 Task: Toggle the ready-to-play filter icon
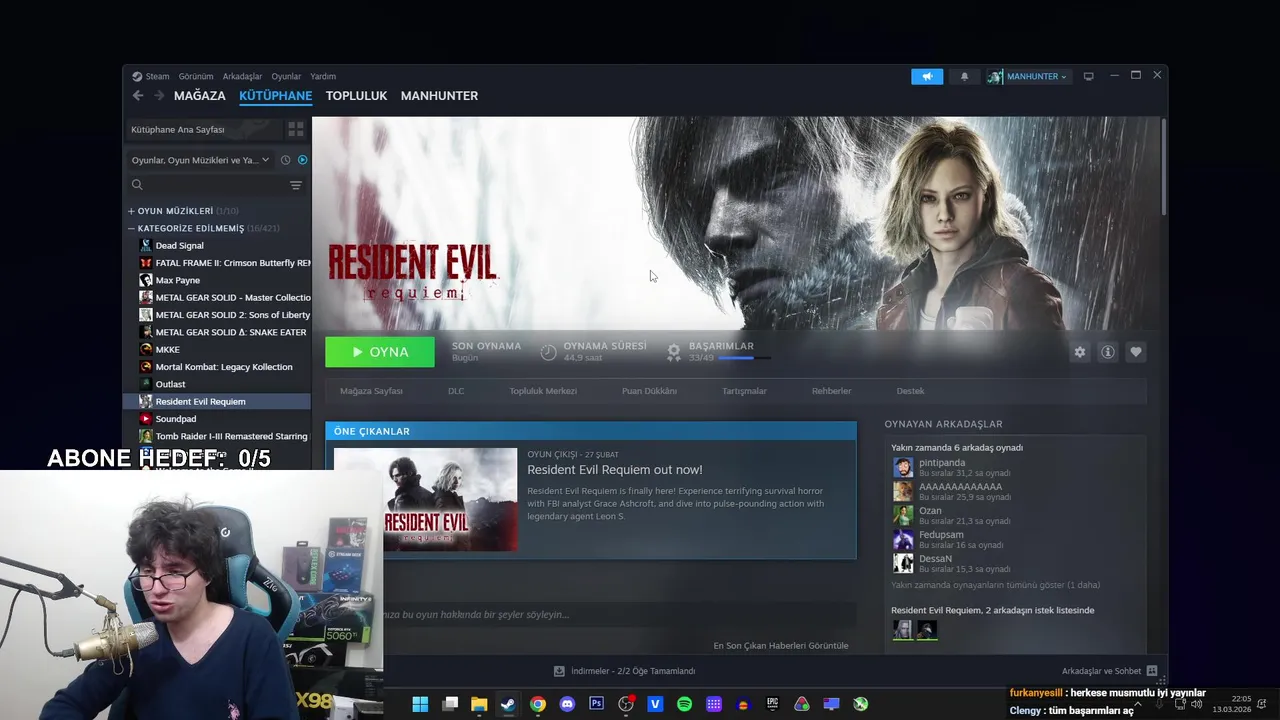(x=302, y=160)
